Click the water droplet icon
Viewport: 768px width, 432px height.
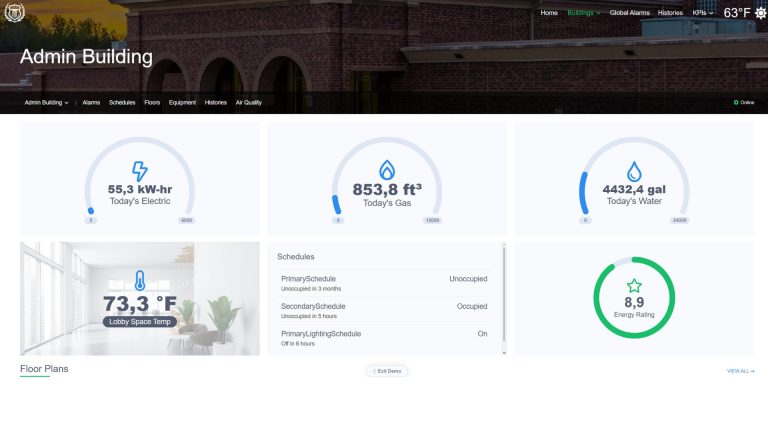point(634,171)
